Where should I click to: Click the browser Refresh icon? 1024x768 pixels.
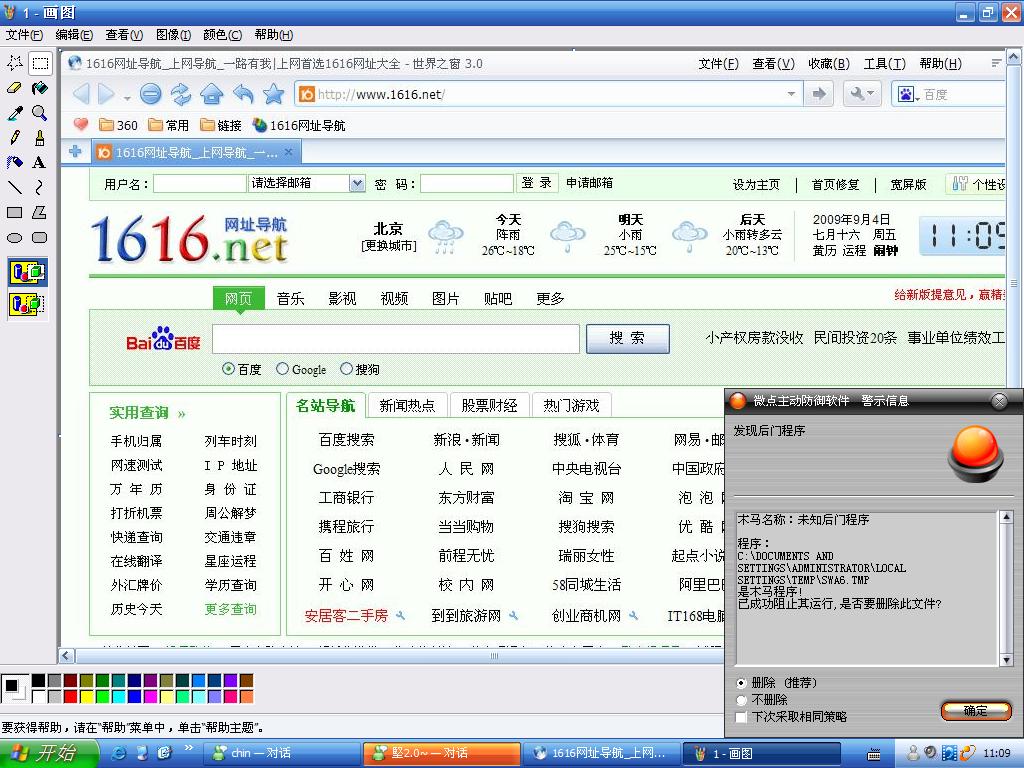pos(181,95)
